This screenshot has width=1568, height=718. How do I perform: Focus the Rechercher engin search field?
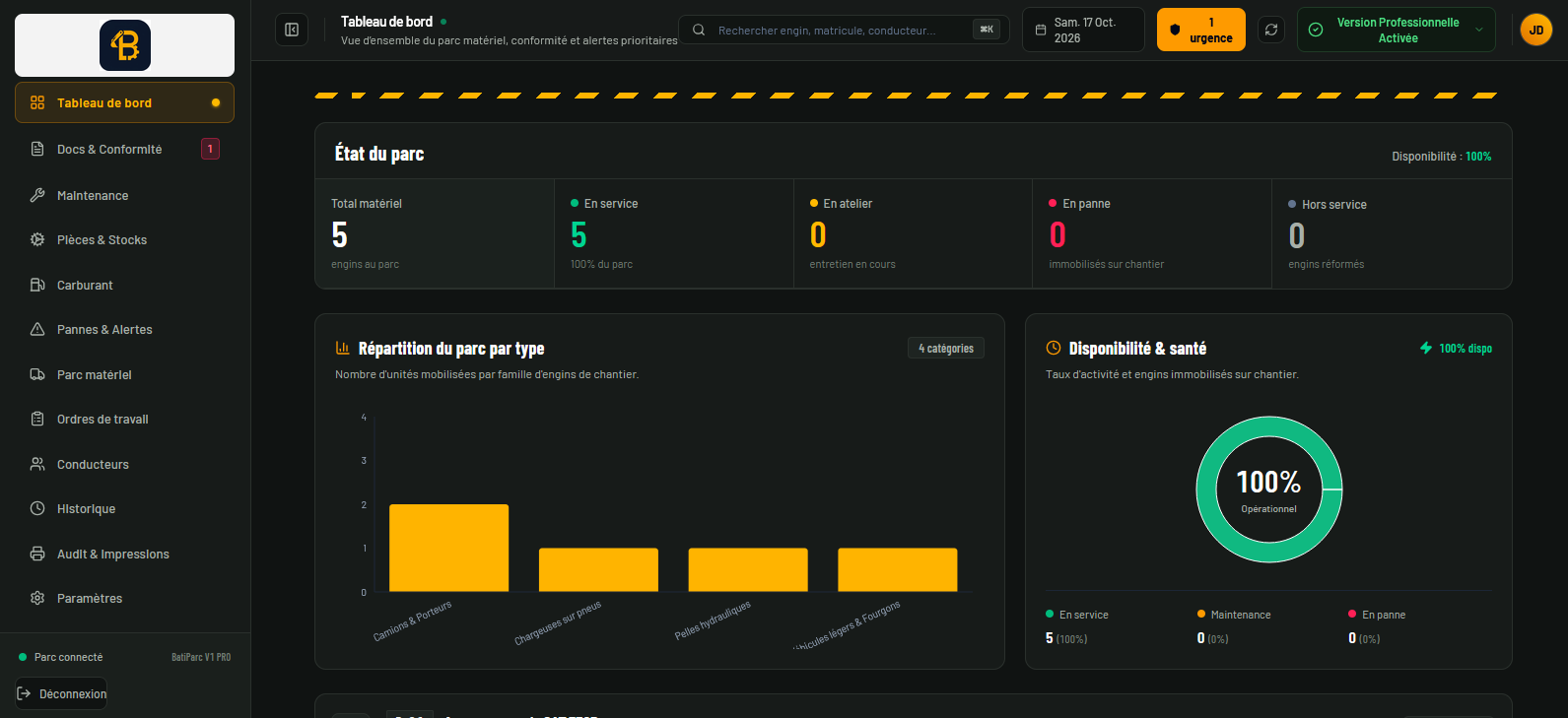pyautogui.click(x=844, y=30)
